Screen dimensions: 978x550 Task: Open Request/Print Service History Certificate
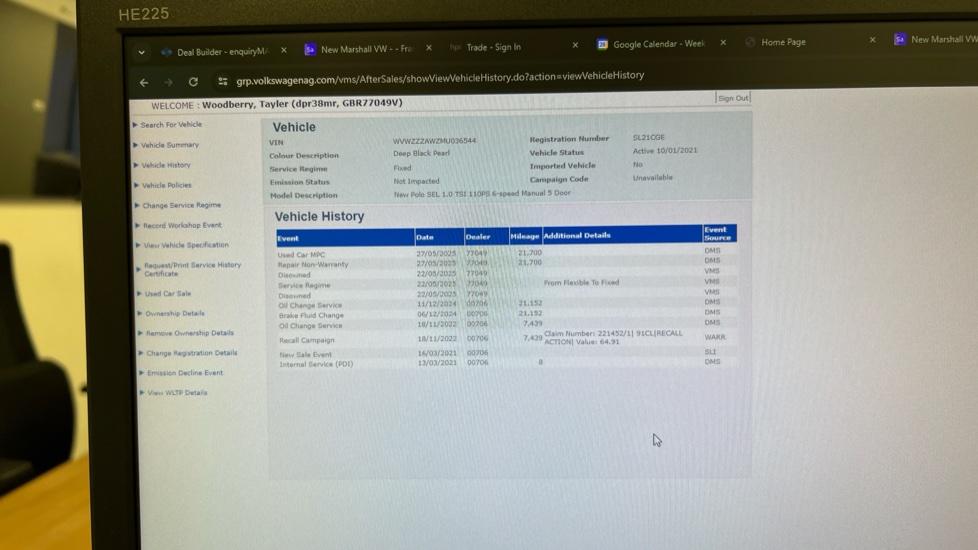(192, 269)
